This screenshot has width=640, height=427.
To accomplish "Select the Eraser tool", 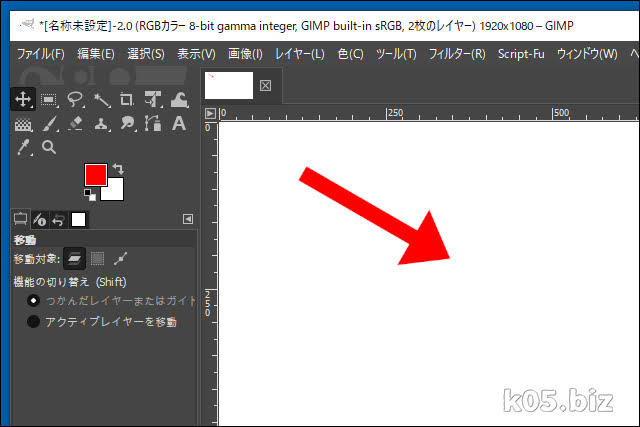I will [x=75, y=124].
